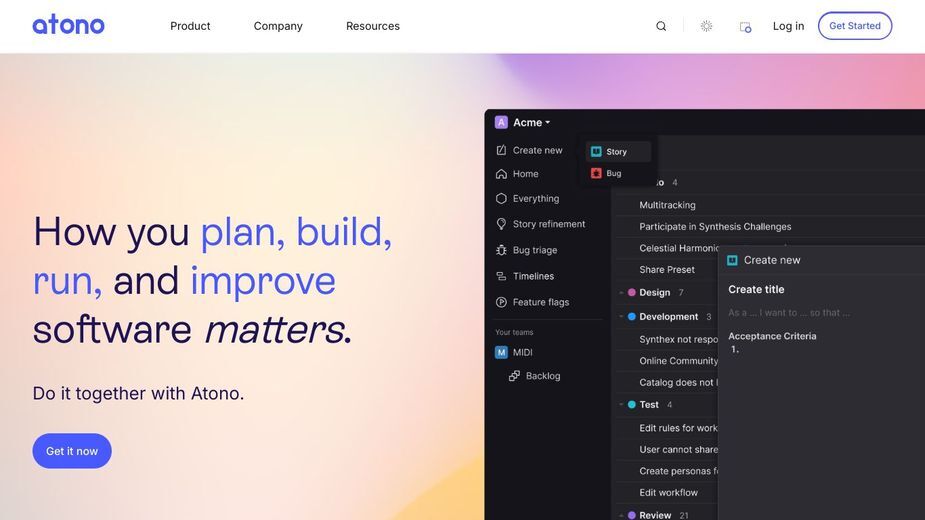925x520 pixels.
Task: Open the Resources menu
Action: 372,26
